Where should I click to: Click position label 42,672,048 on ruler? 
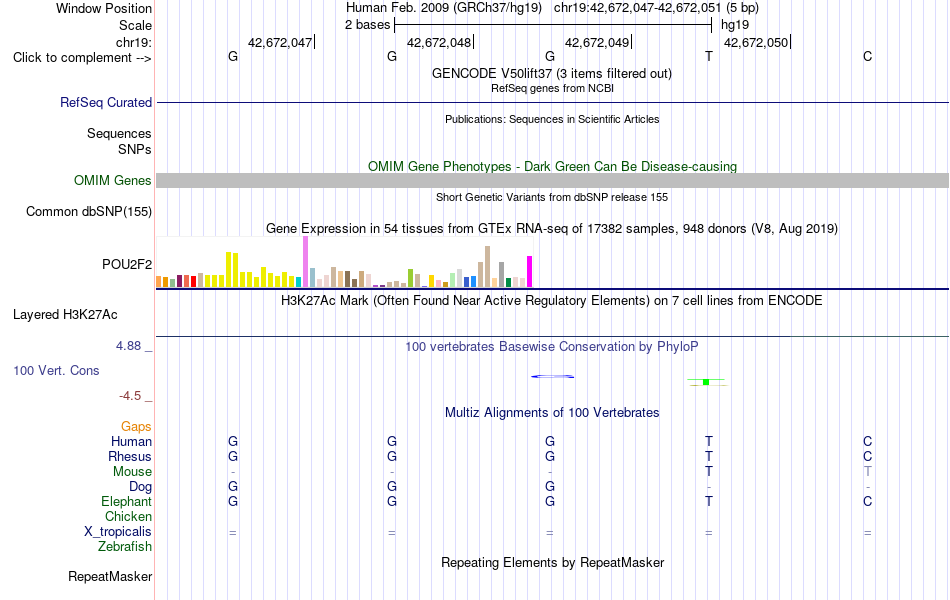(x=439, y=42)
